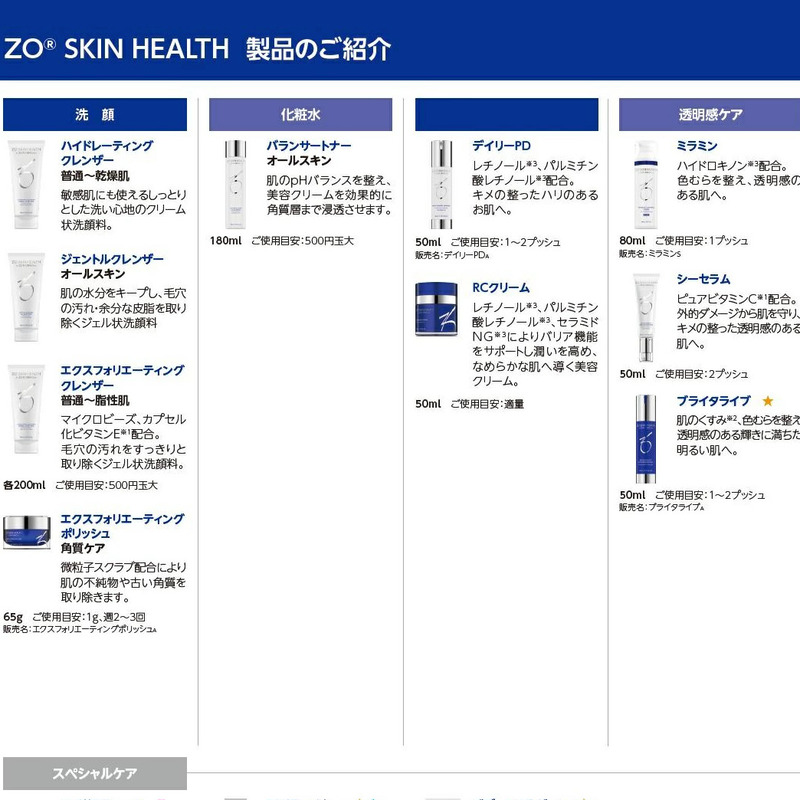This screenshot has width=800, height=800.
Task: Click the バランサートナー bottle image
Action: click(235, 184)
